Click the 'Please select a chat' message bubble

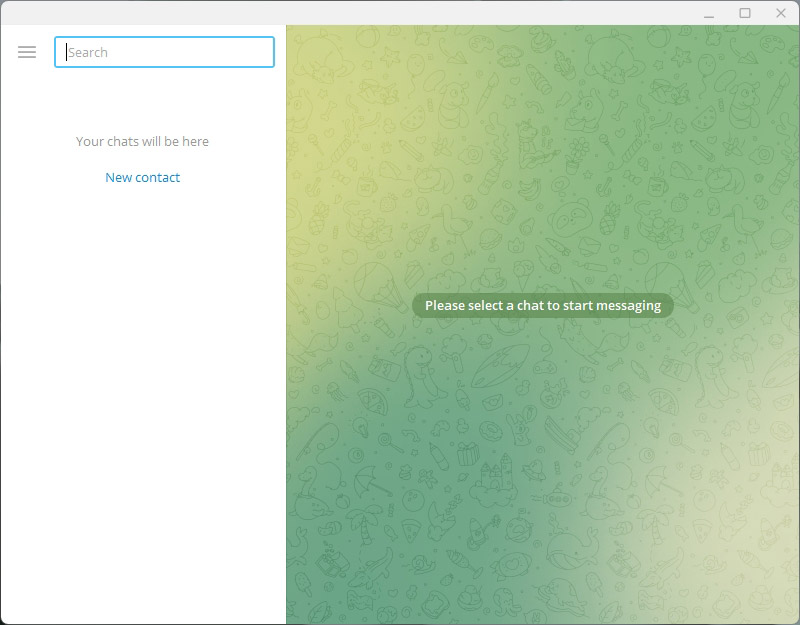click(543, 306)
